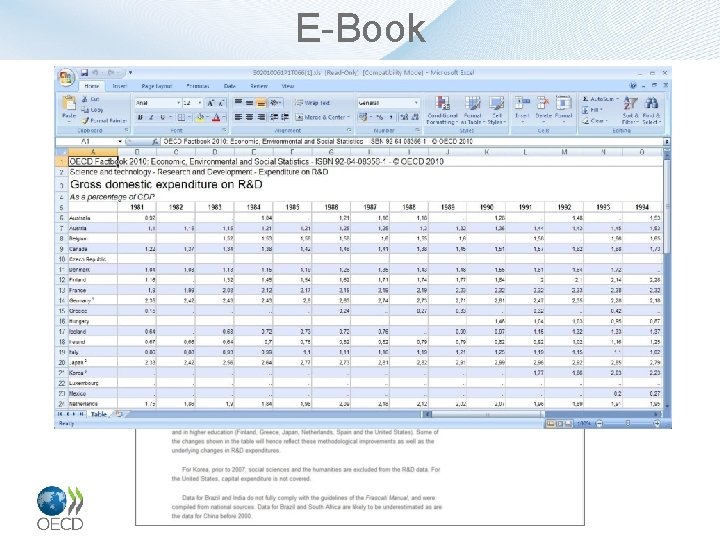
Task: Open Customize Quick Access Toolbar dropdown
Action: pos(130,73)
